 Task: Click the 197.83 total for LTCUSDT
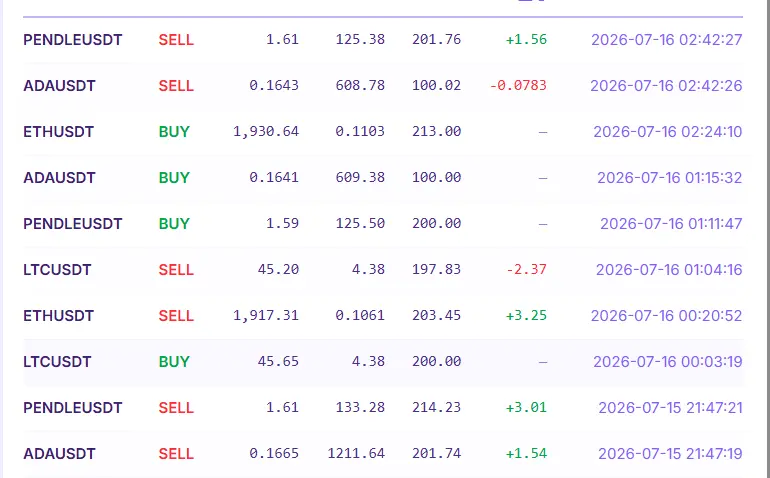(437, 269)
